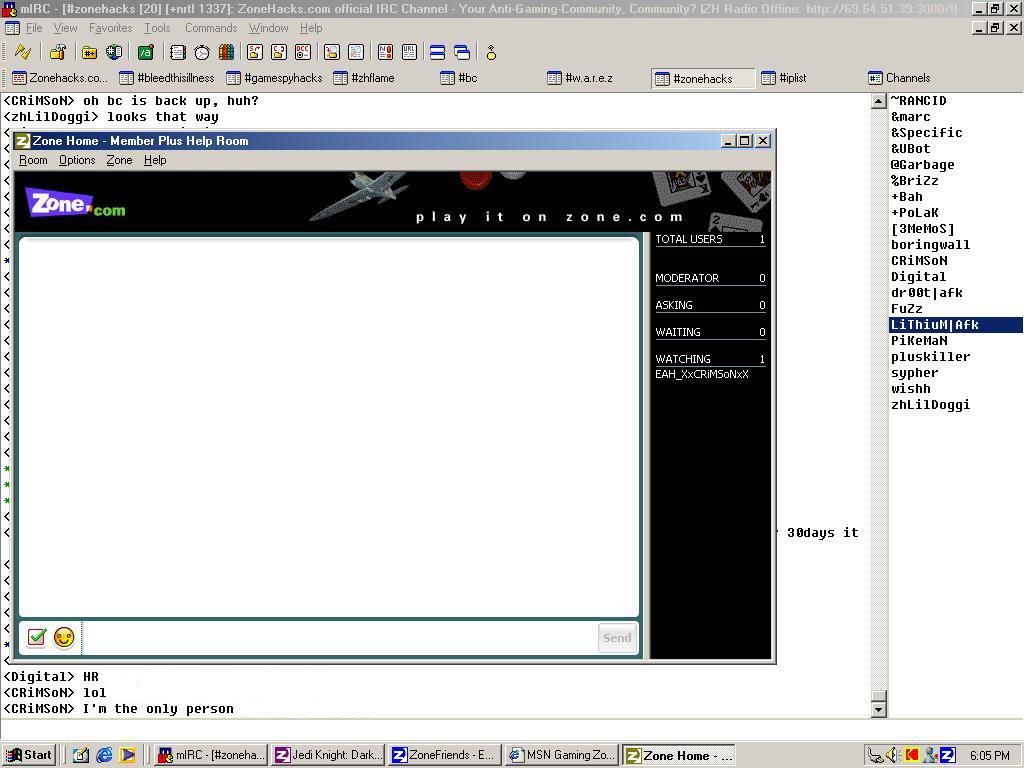The image size is (1024, 768).
Task: Click the mIRC chat scrollbar down arrow
Action: point(878,709)
